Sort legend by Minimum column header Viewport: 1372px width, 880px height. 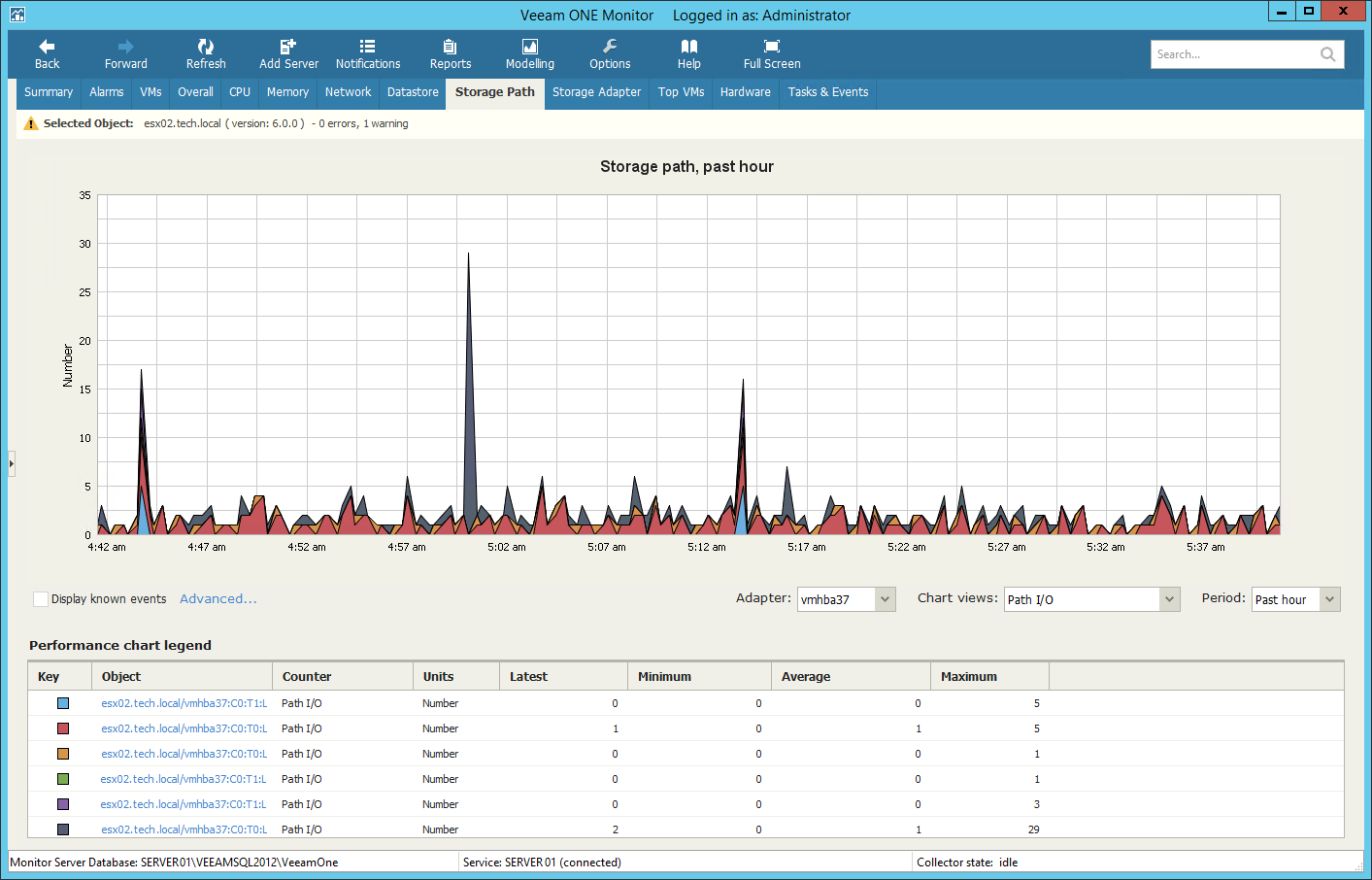(699, 677)
